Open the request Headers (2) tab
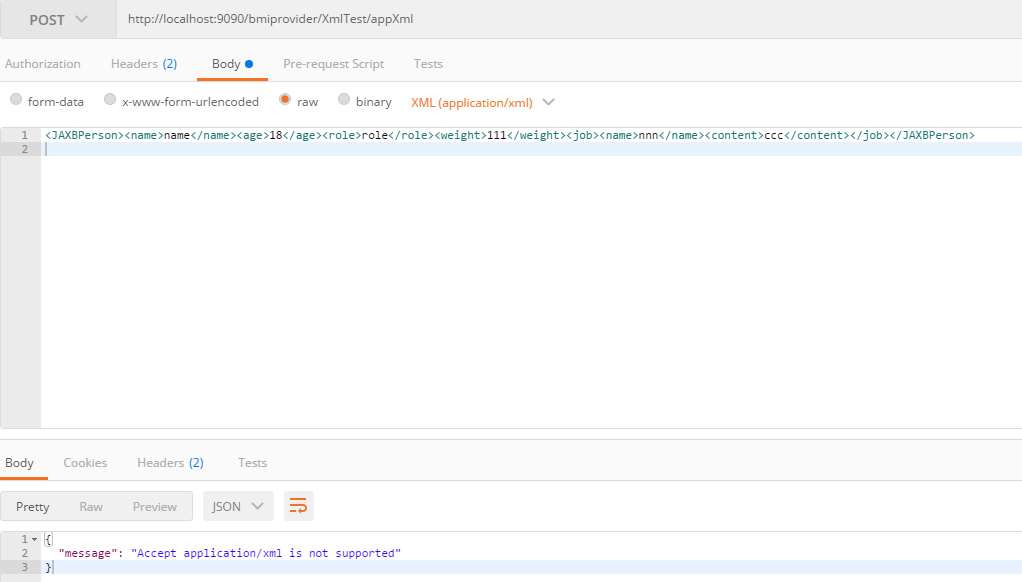The image size is (1022, 582). click(144, 64)
